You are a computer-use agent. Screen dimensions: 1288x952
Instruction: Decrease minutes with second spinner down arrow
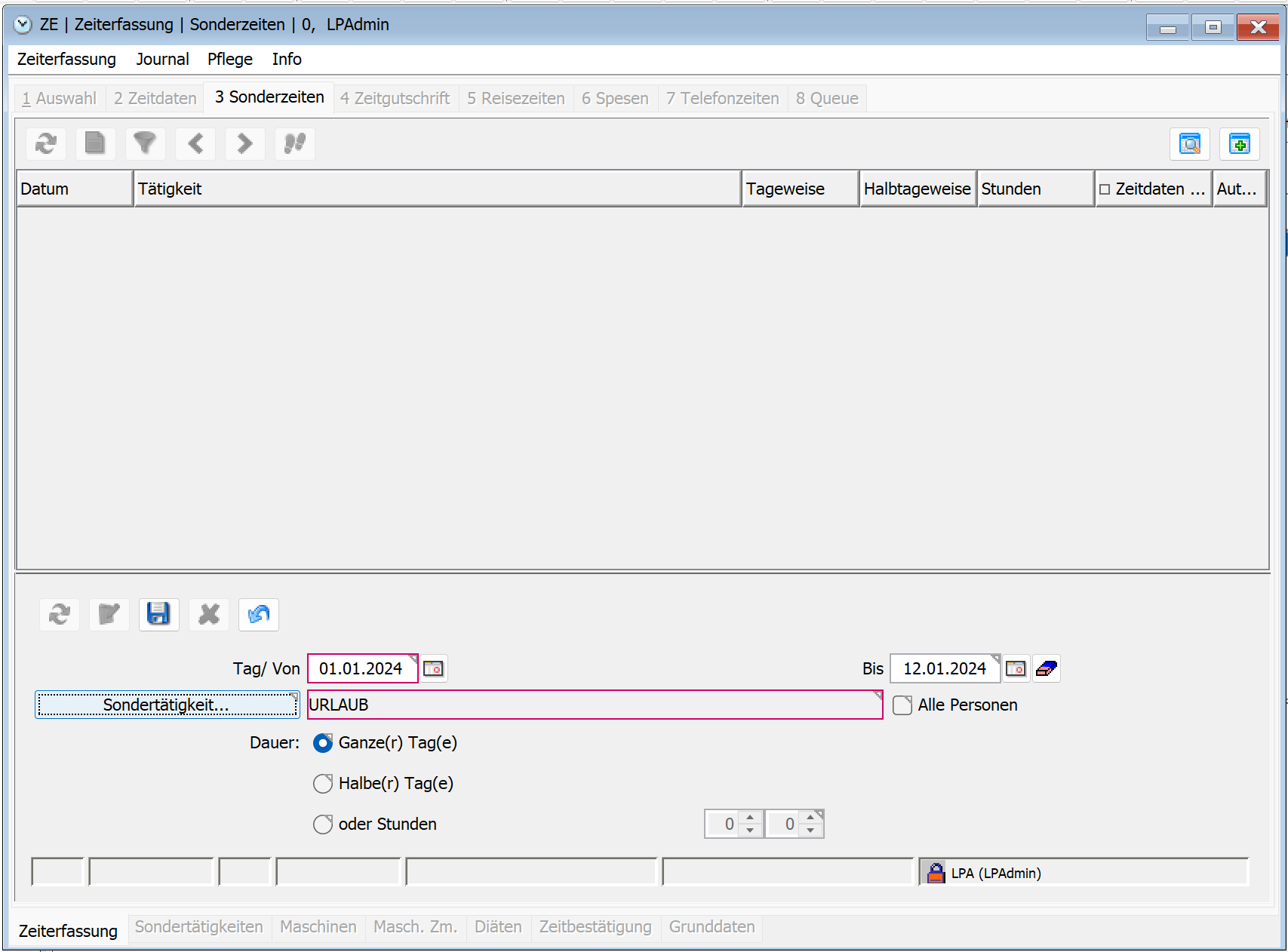[x=810, y=831]
